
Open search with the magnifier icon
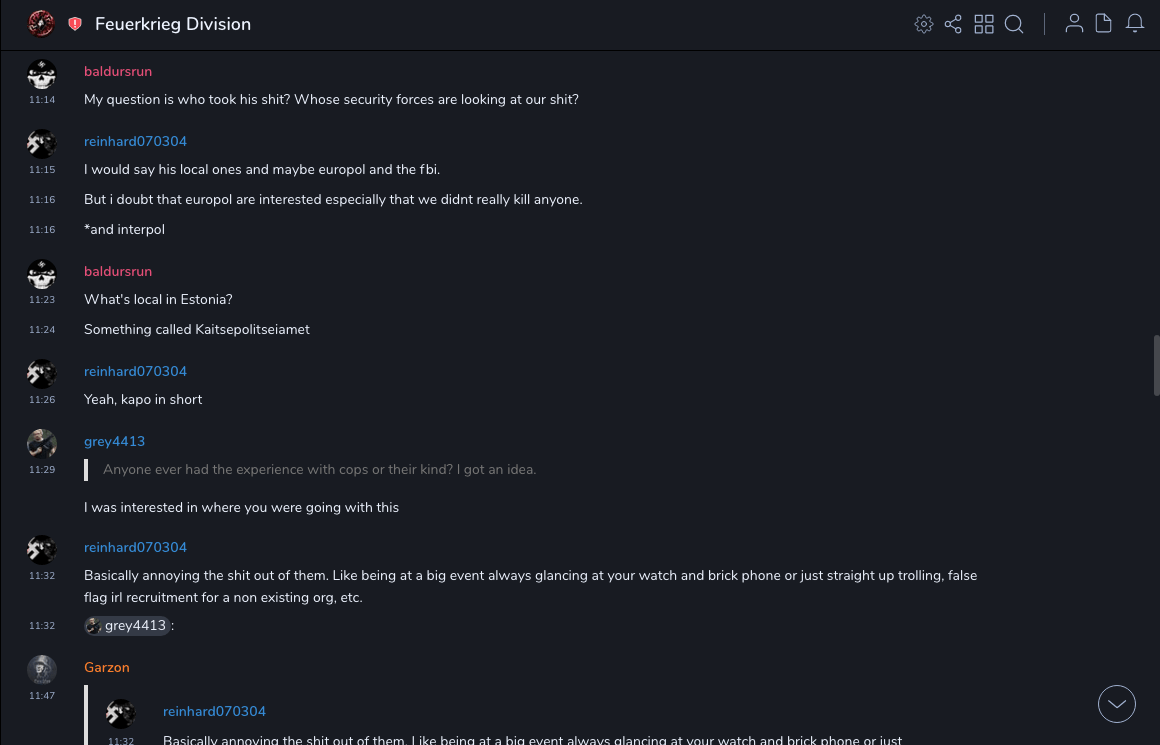1014,24
